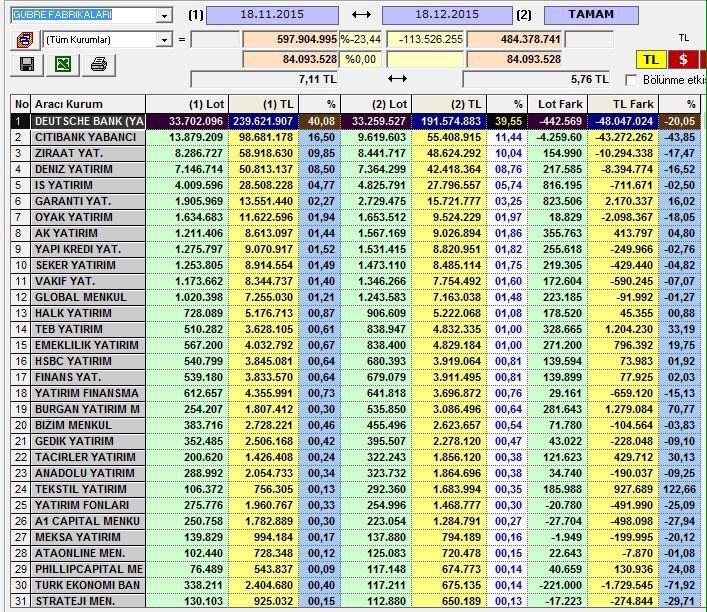Select EMEKLILIK YATIRIM row name
Screen dimensions: 707x612
88,345
